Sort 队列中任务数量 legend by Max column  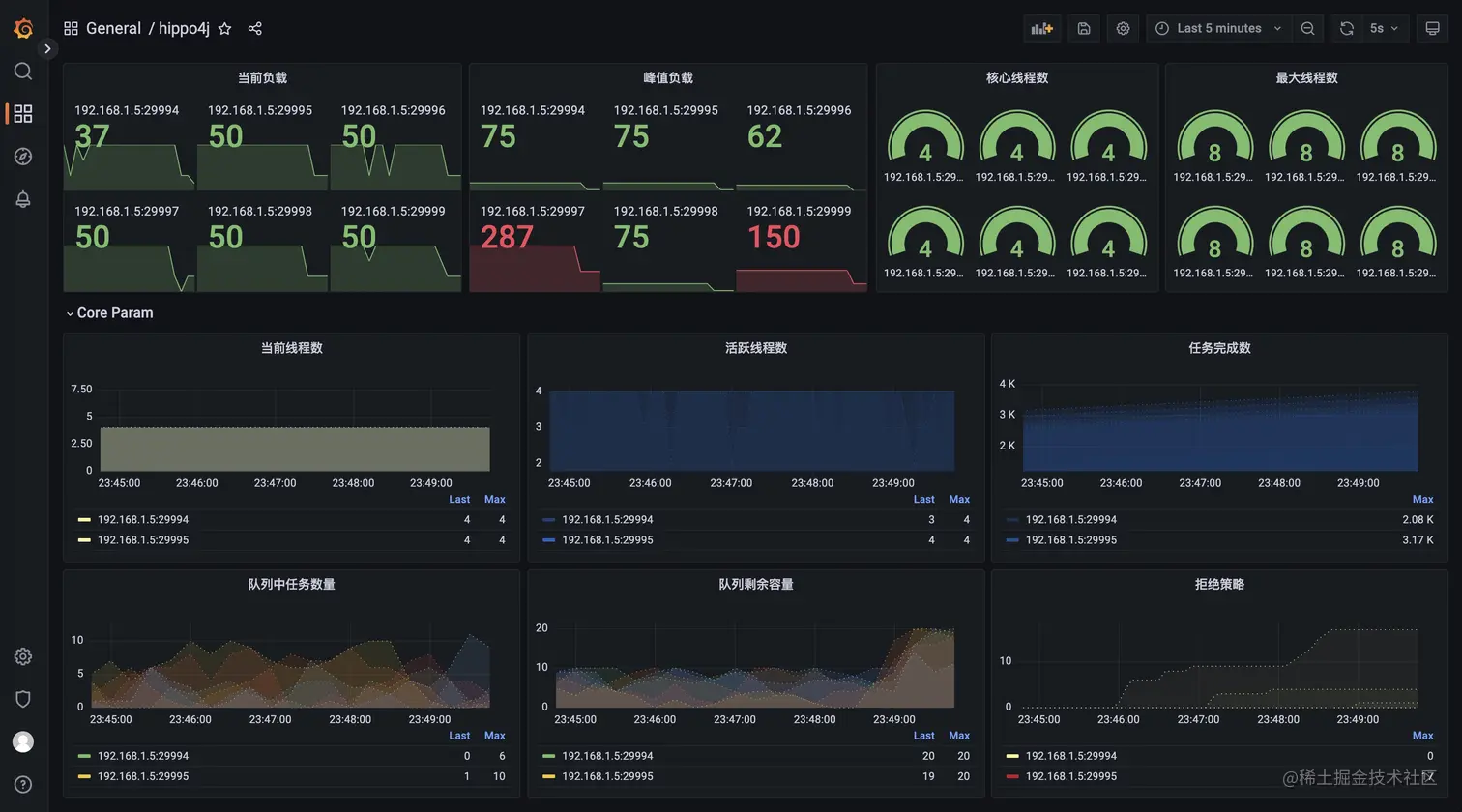[495, 736]
